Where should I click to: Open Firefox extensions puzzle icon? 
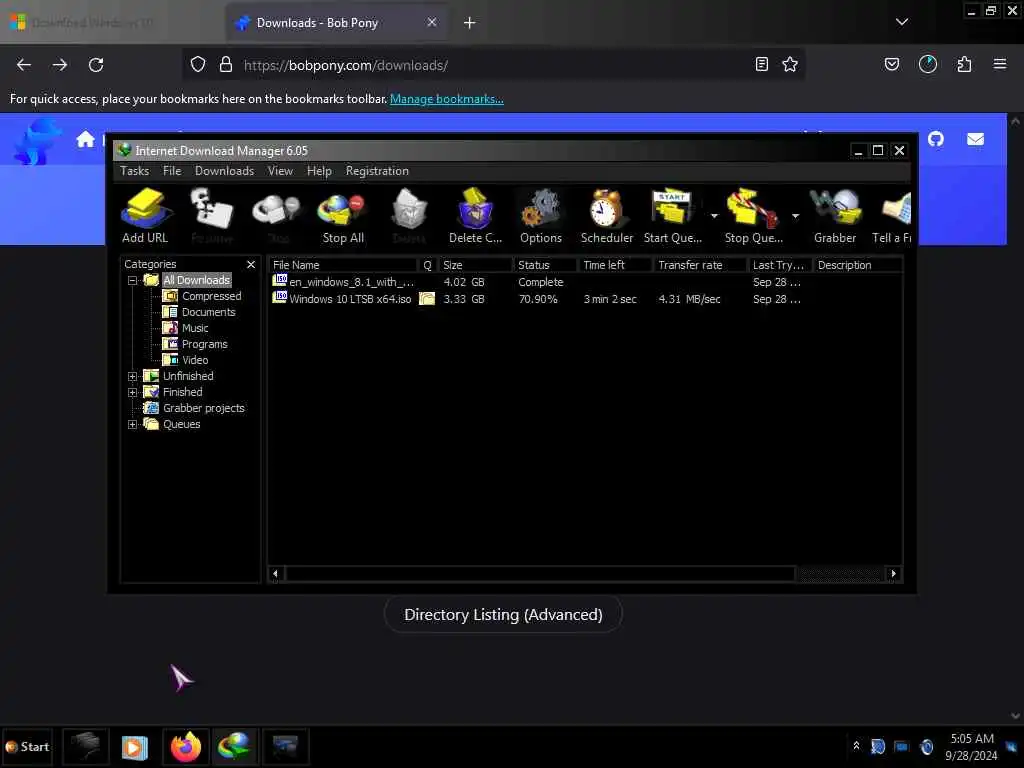pos(964,64)
